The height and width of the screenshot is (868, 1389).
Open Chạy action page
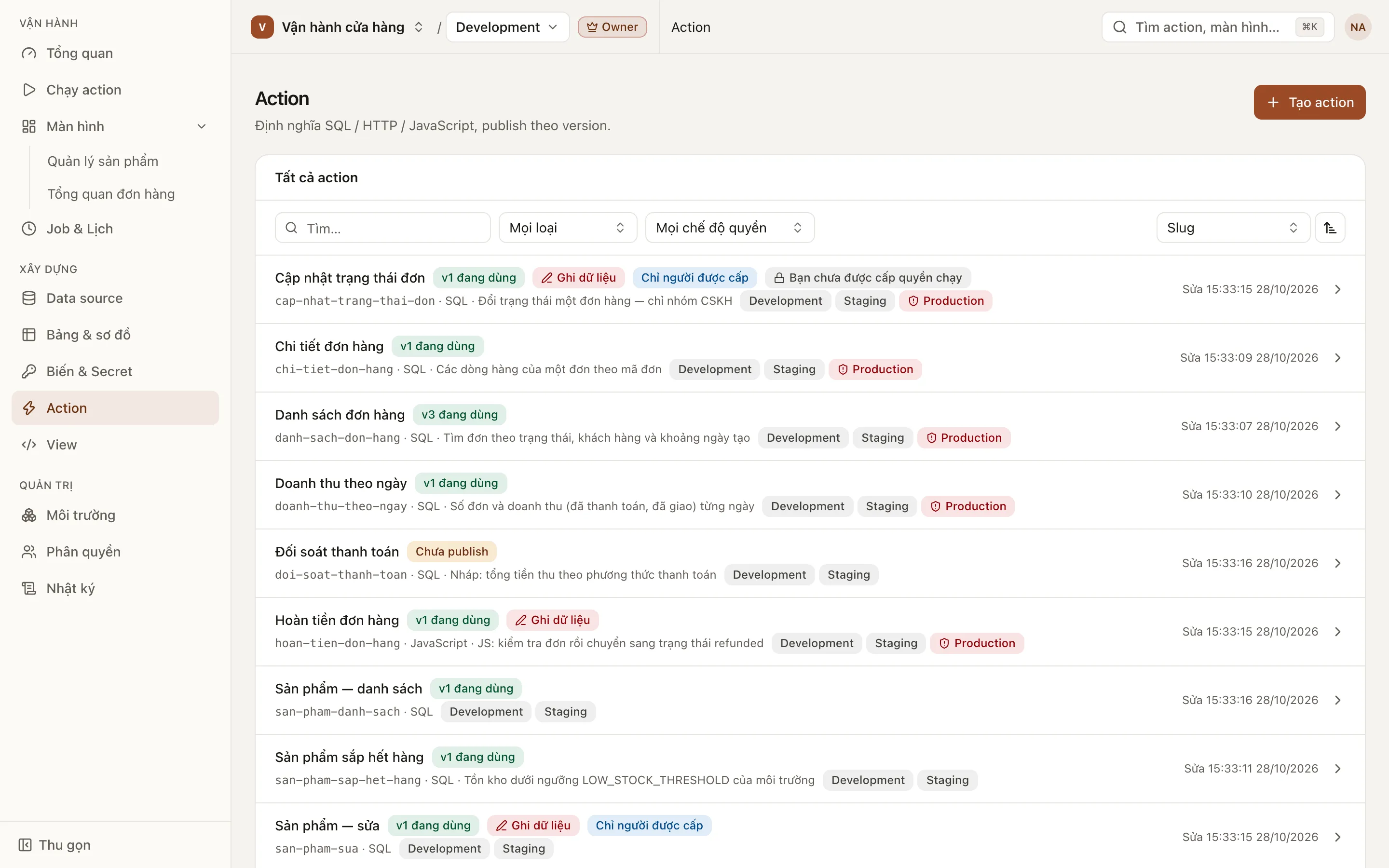pyautogui.click(x=115, y=90)
